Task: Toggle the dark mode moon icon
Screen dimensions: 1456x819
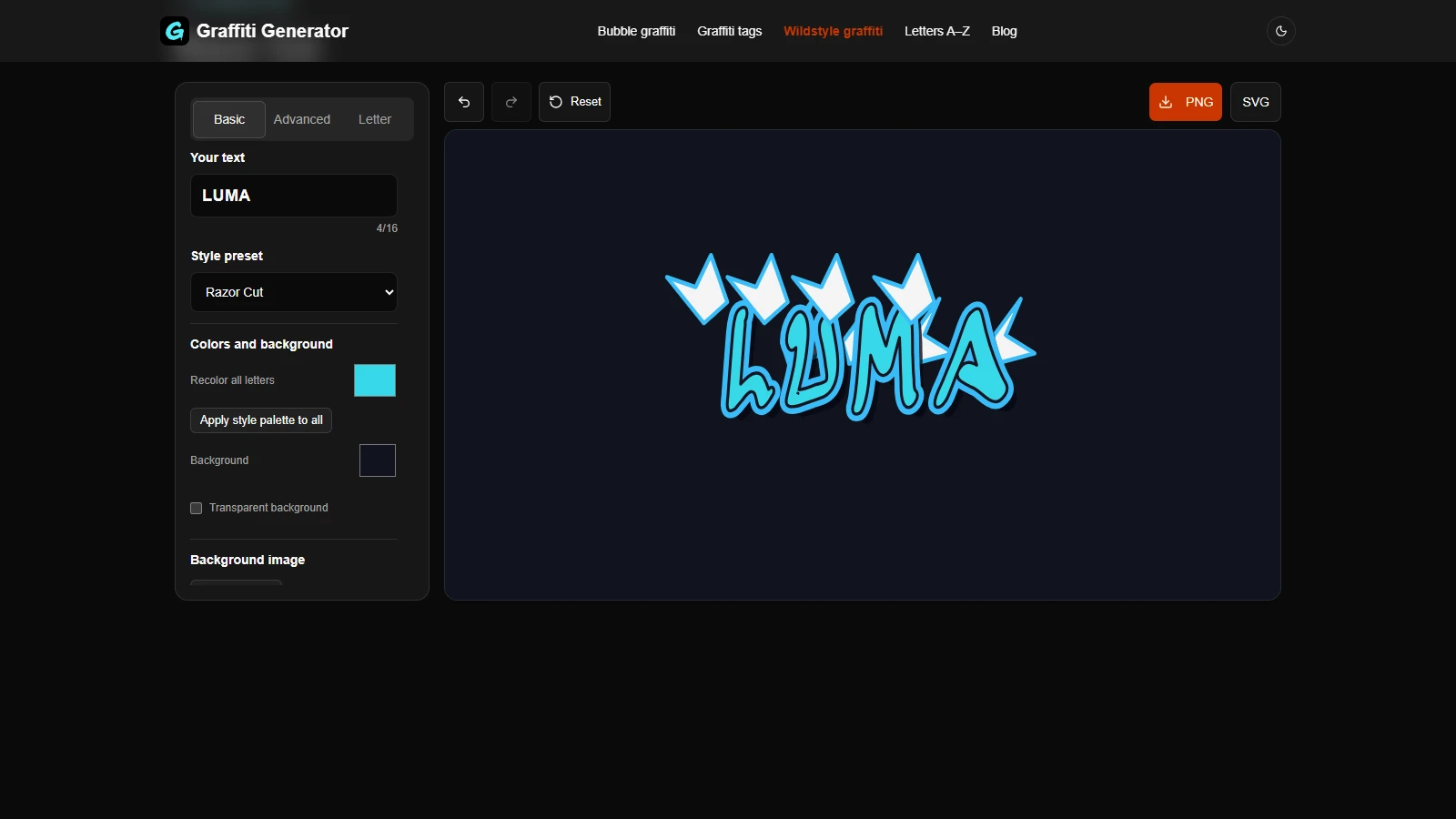Action: coord(1280,31)
